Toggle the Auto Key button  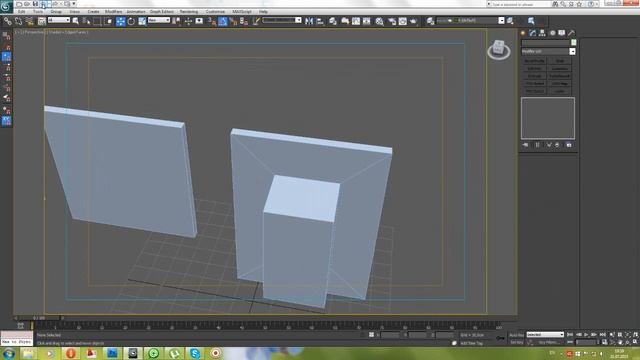(x=516, y=335)
